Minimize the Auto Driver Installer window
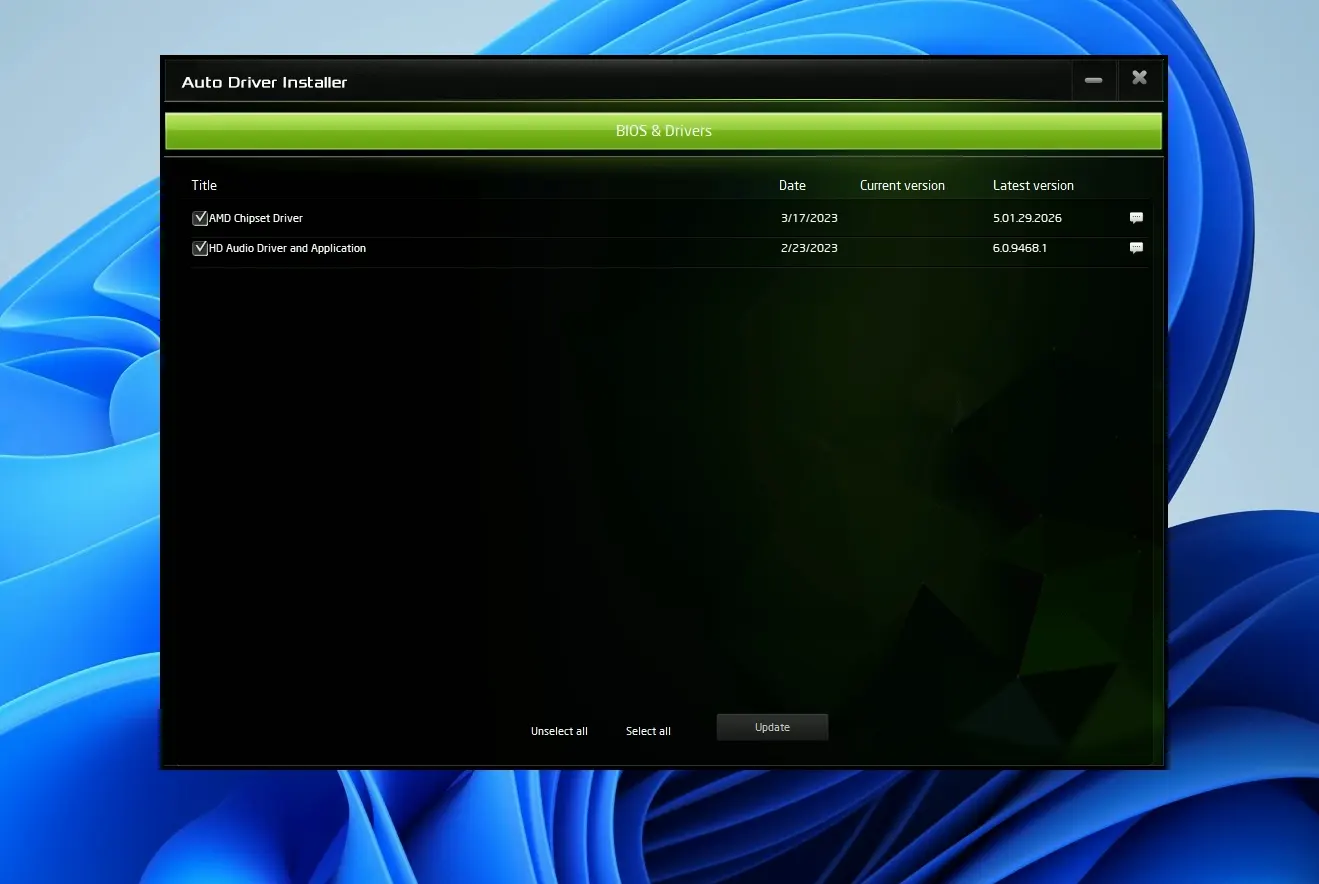The height and width of the screenshot is (884, 1319). (1094, 80)
